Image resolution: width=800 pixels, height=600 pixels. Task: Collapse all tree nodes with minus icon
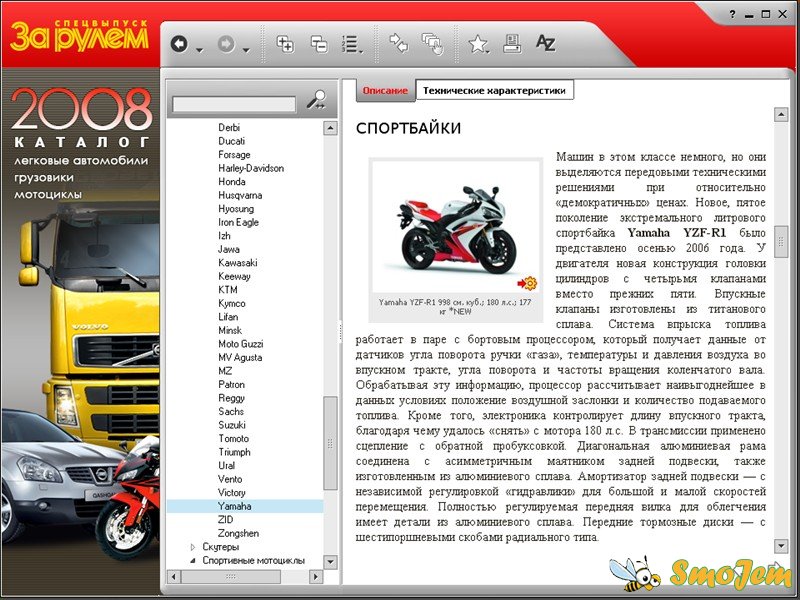click(319, 44)
